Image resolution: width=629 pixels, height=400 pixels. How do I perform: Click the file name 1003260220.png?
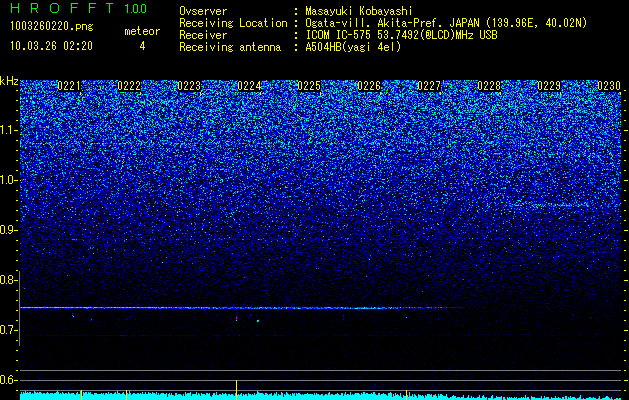[52, 27]
